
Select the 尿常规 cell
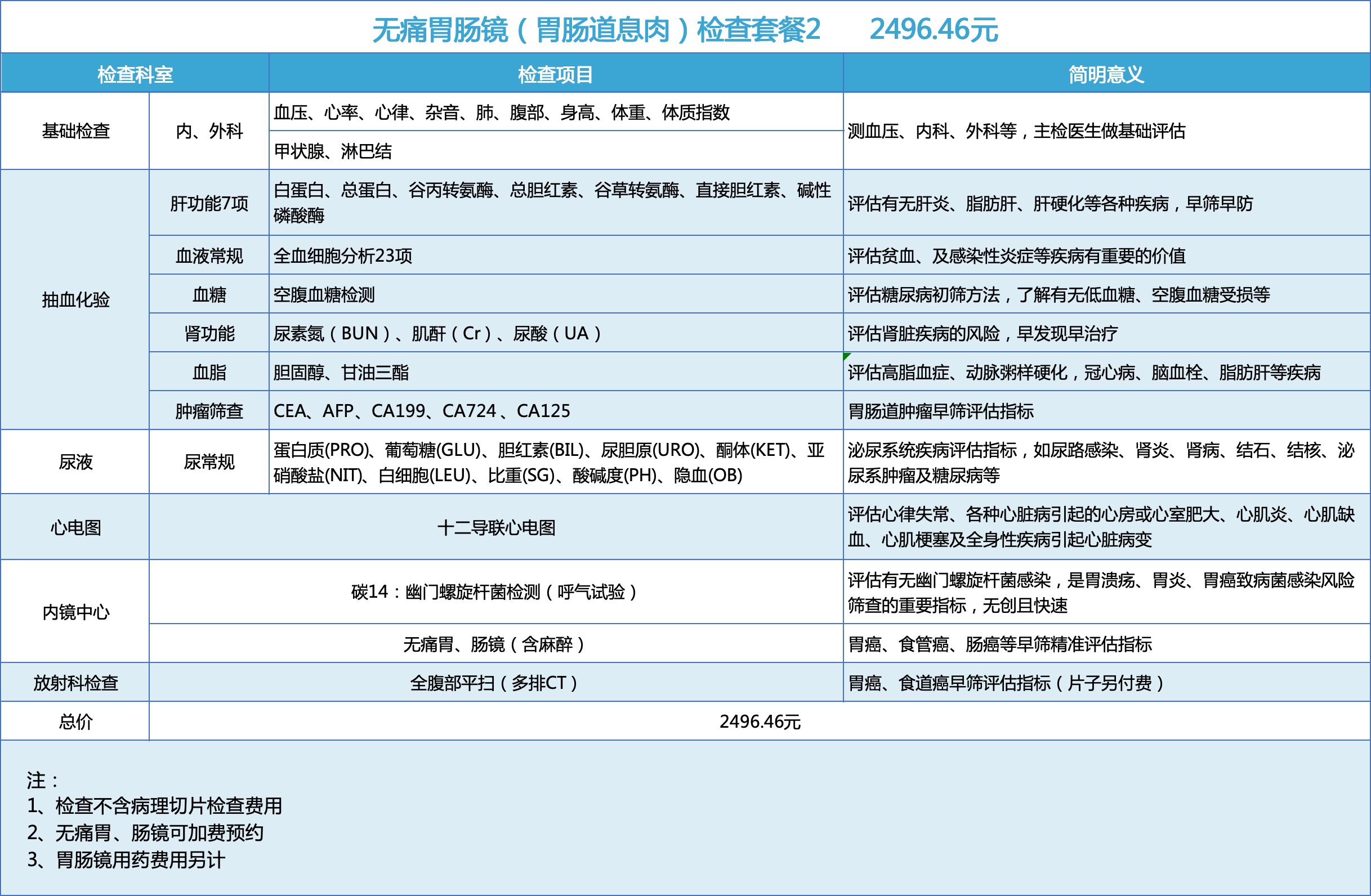[x=209, y=462]
